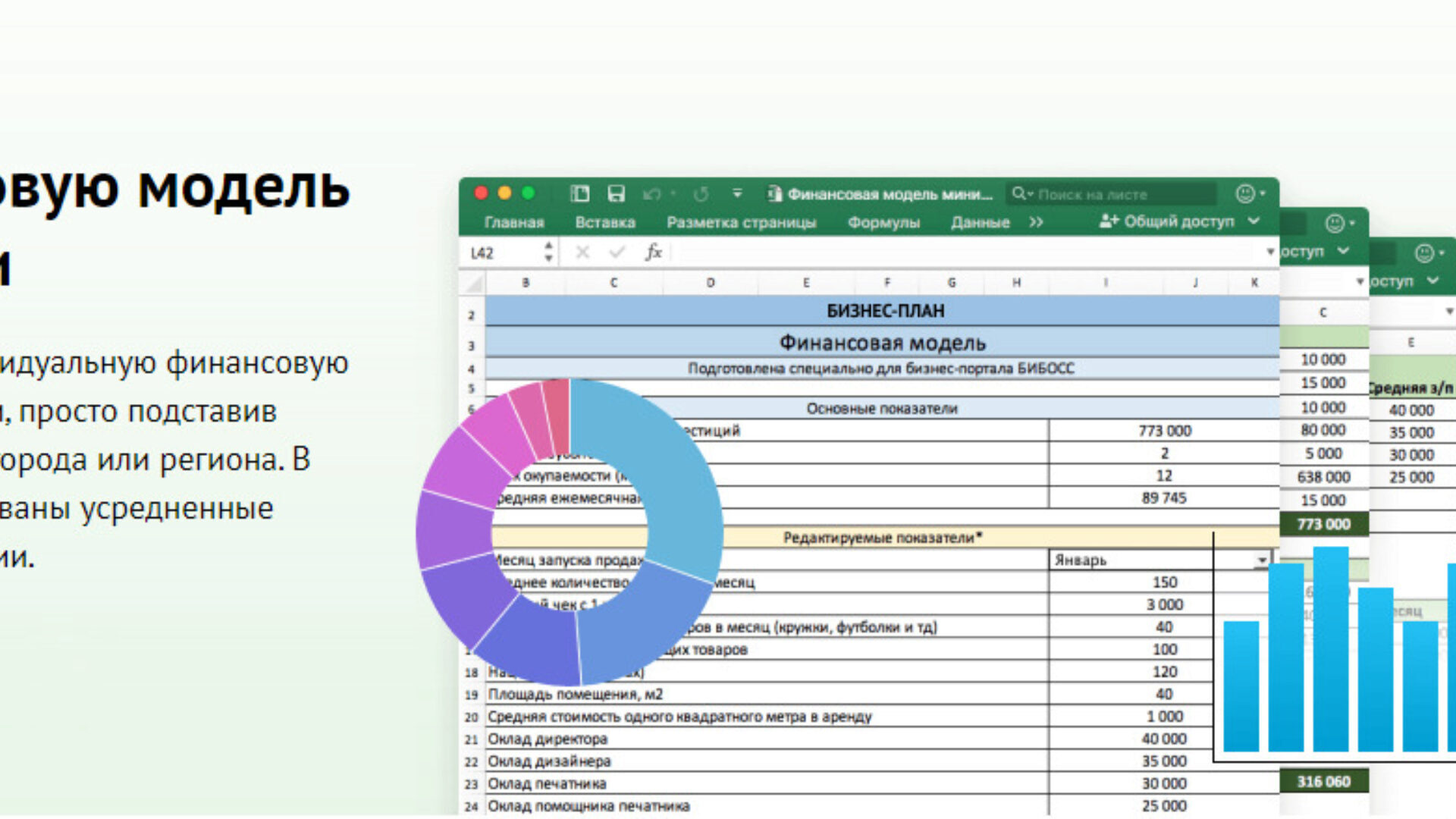This screenshot has height=819, width=1456.
Task: Show more ribbon tabs chevron
Action: point(1036,222)
